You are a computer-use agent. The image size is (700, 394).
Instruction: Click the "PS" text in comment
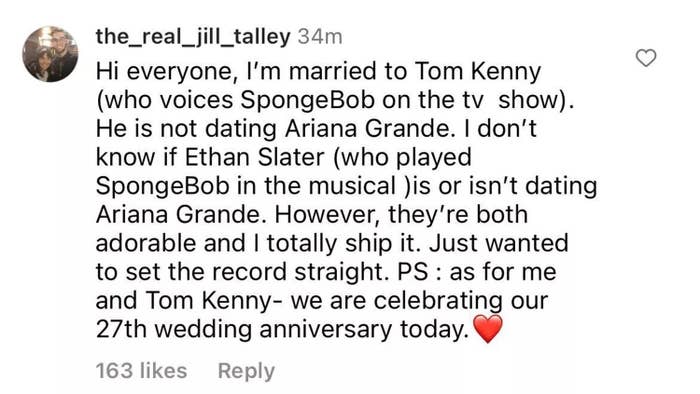413,272
